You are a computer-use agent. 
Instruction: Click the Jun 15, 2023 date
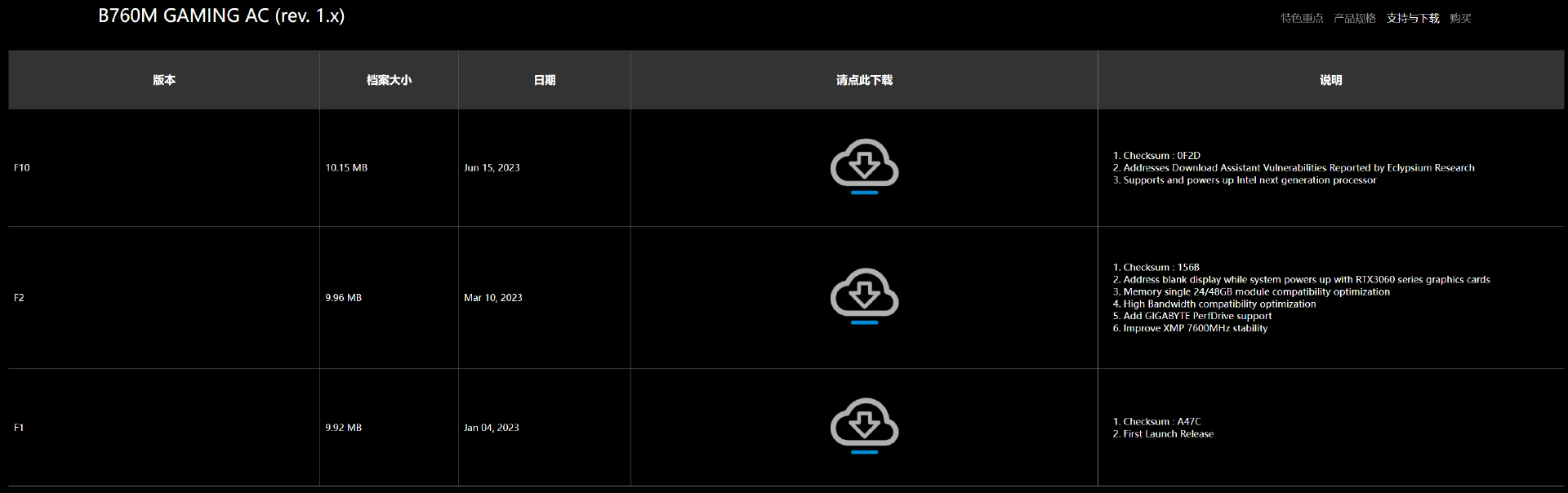[492, 167]
